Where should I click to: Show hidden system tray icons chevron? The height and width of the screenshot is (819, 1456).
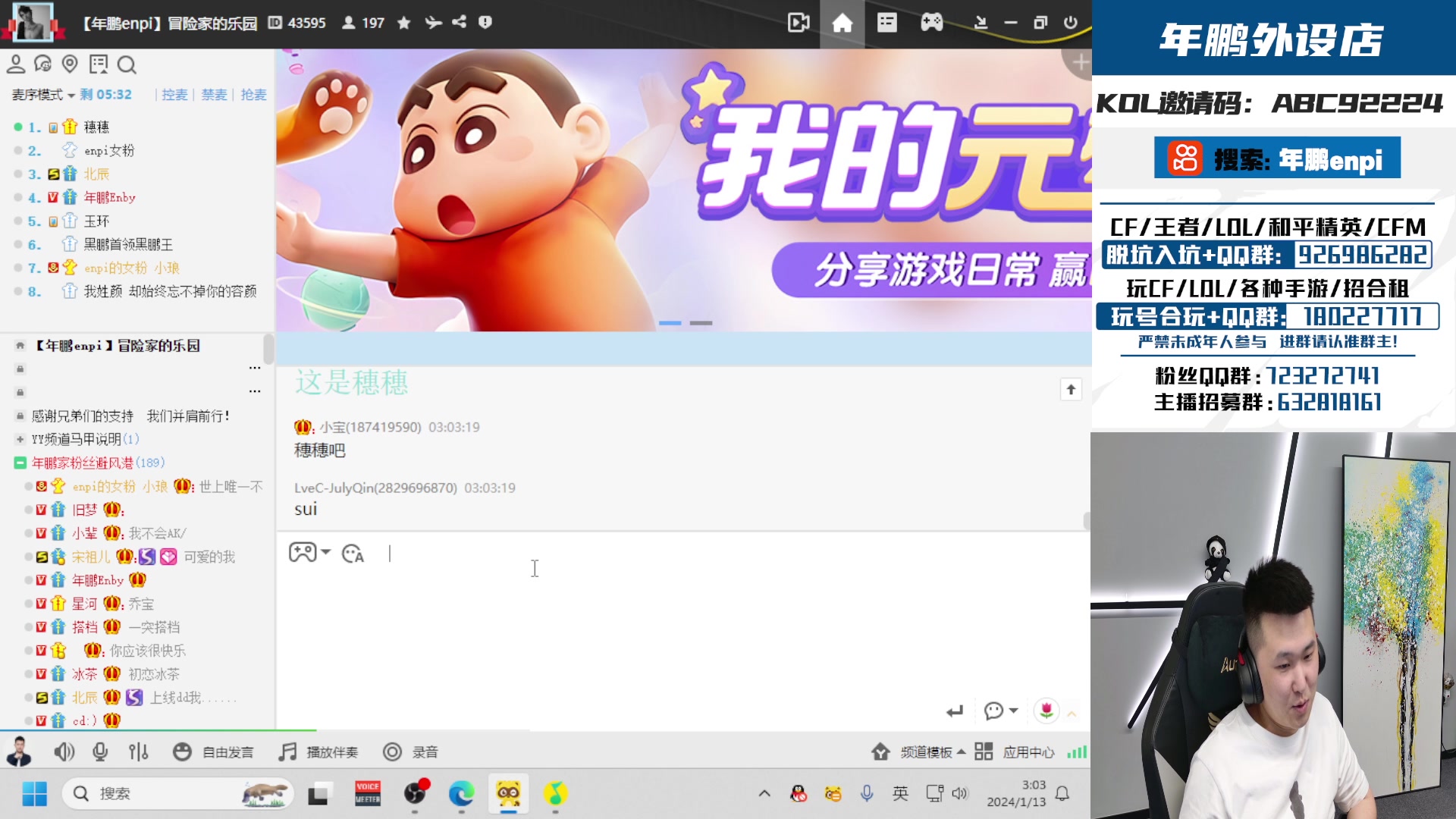pyautogui.click(x=764, y=794)
